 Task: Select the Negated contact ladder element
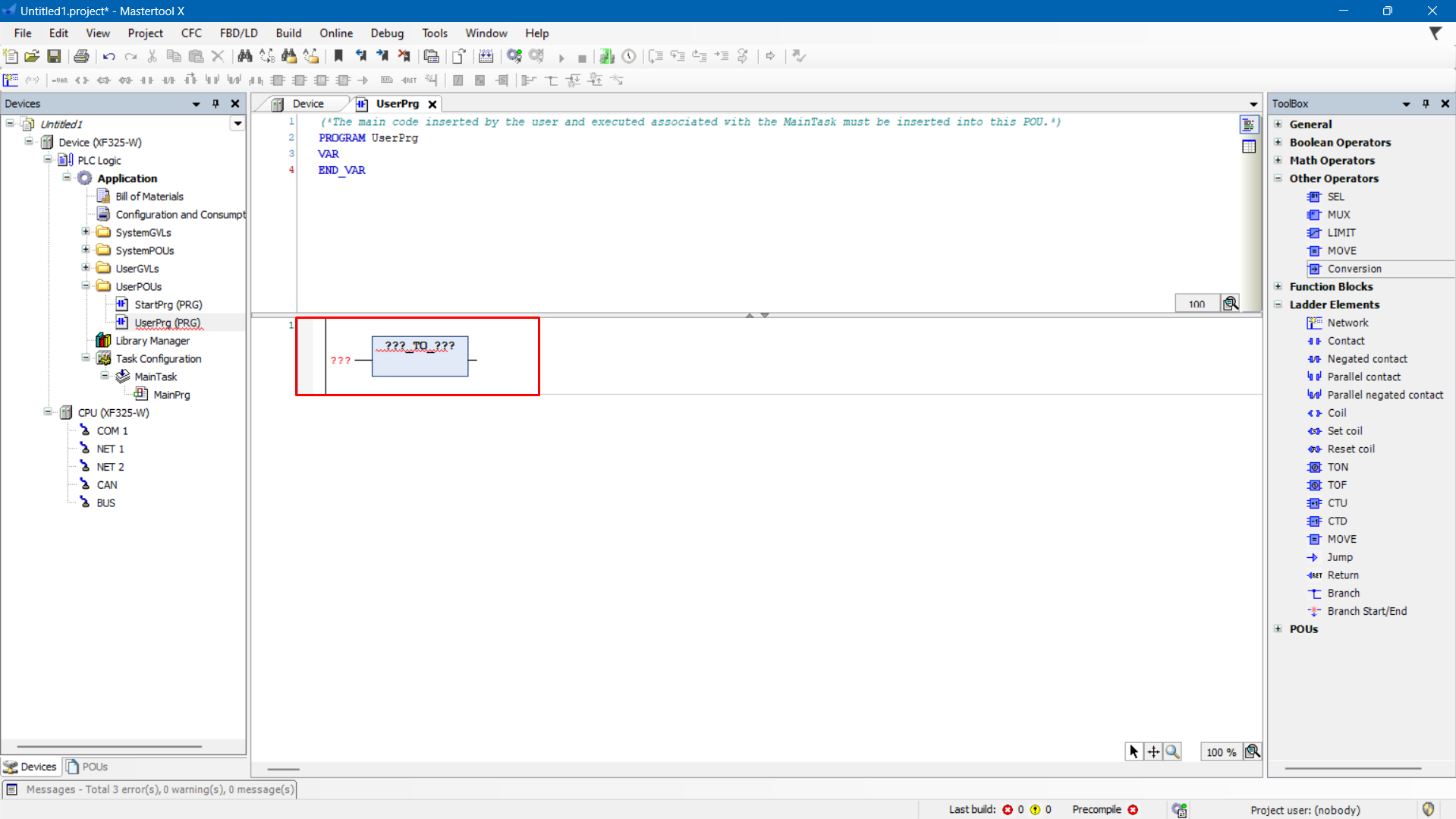[1366, 359]
